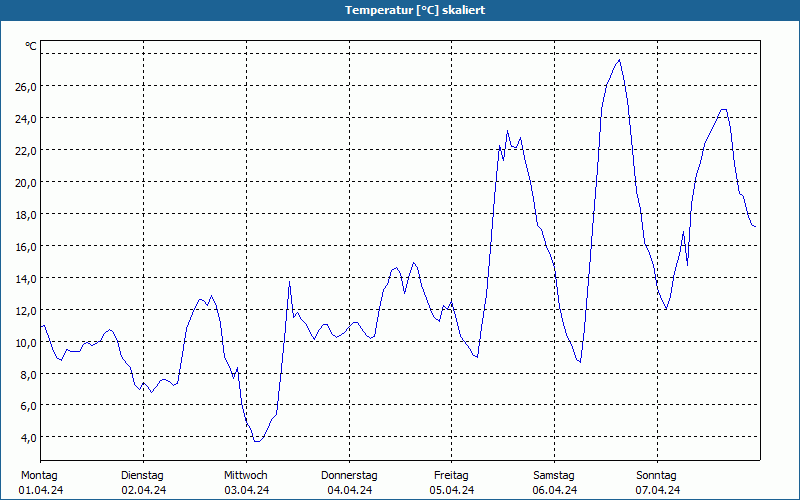
Task: Click the date 04.04.24
Action: point(350,490)
